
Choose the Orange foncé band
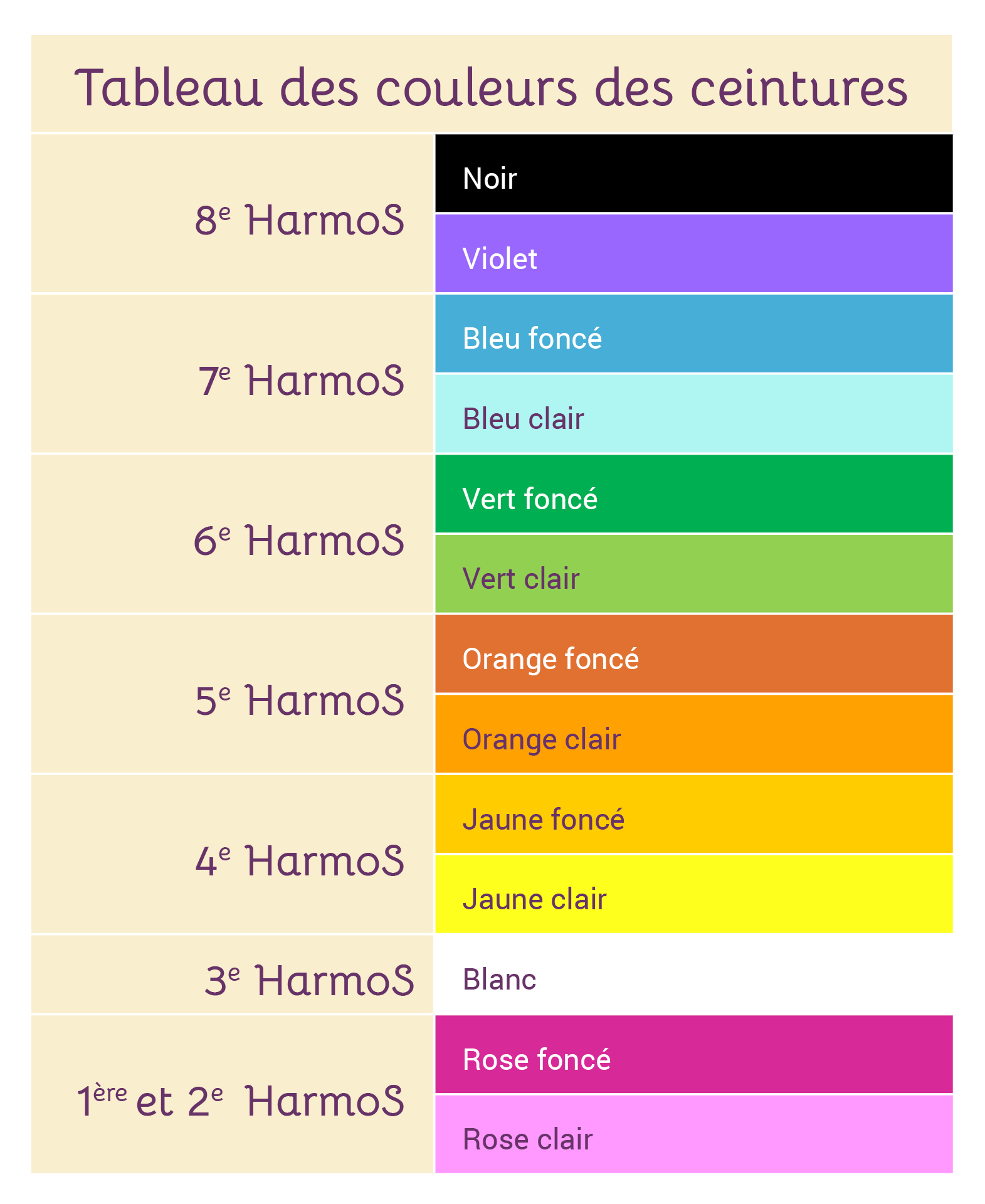point(693,654)
